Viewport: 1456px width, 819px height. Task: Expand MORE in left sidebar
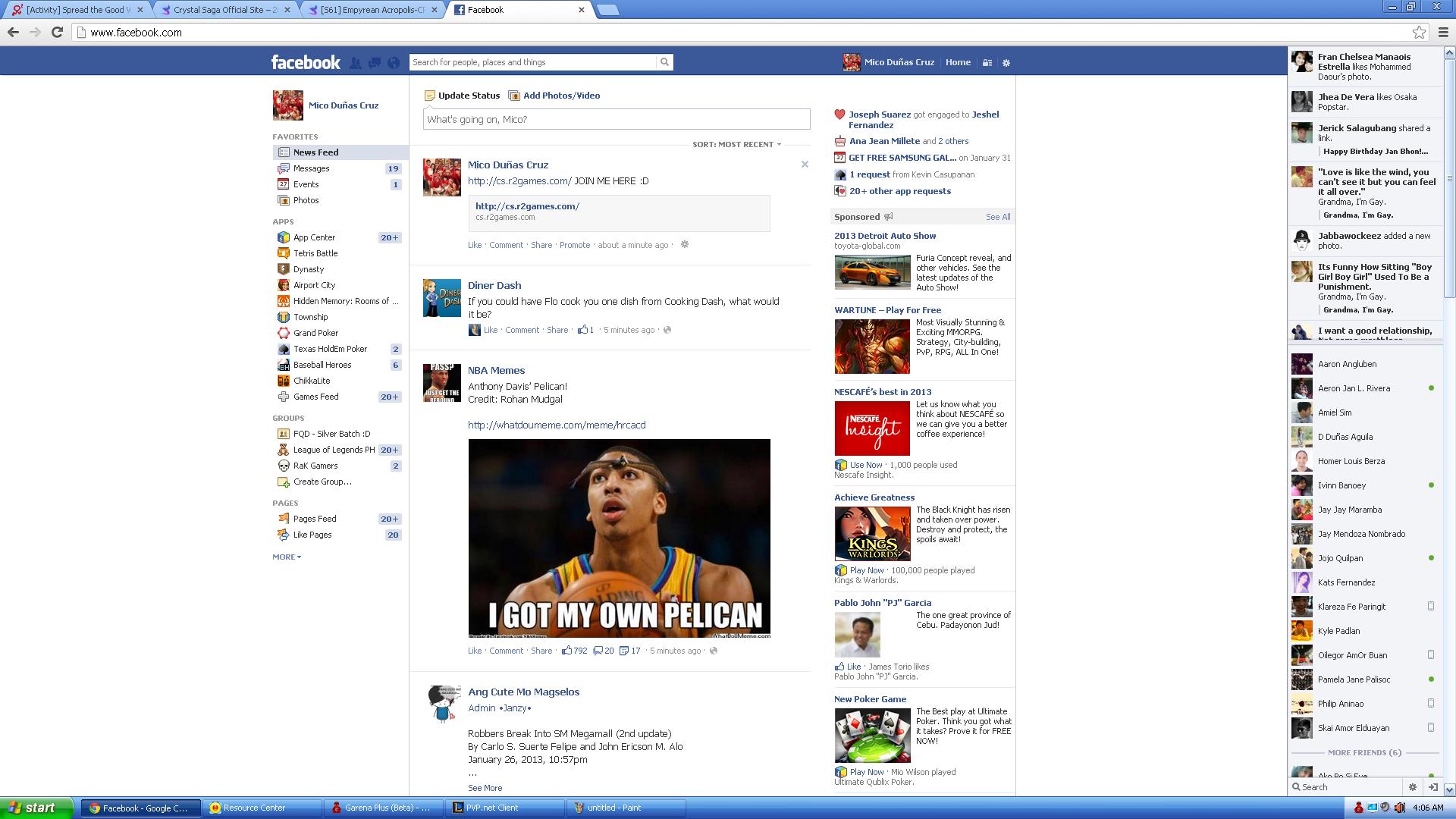coord(287,557)
